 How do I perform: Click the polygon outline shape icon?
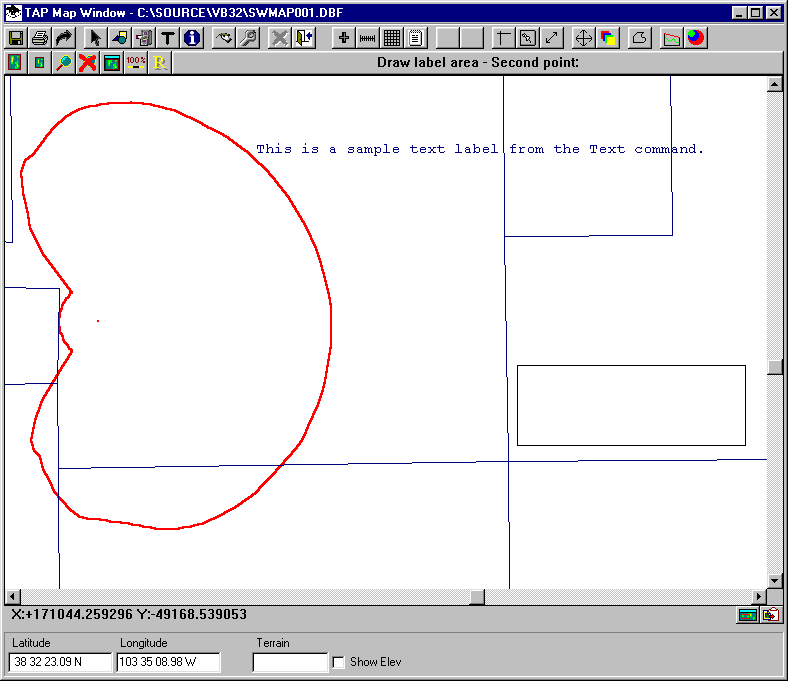(640, 38)
